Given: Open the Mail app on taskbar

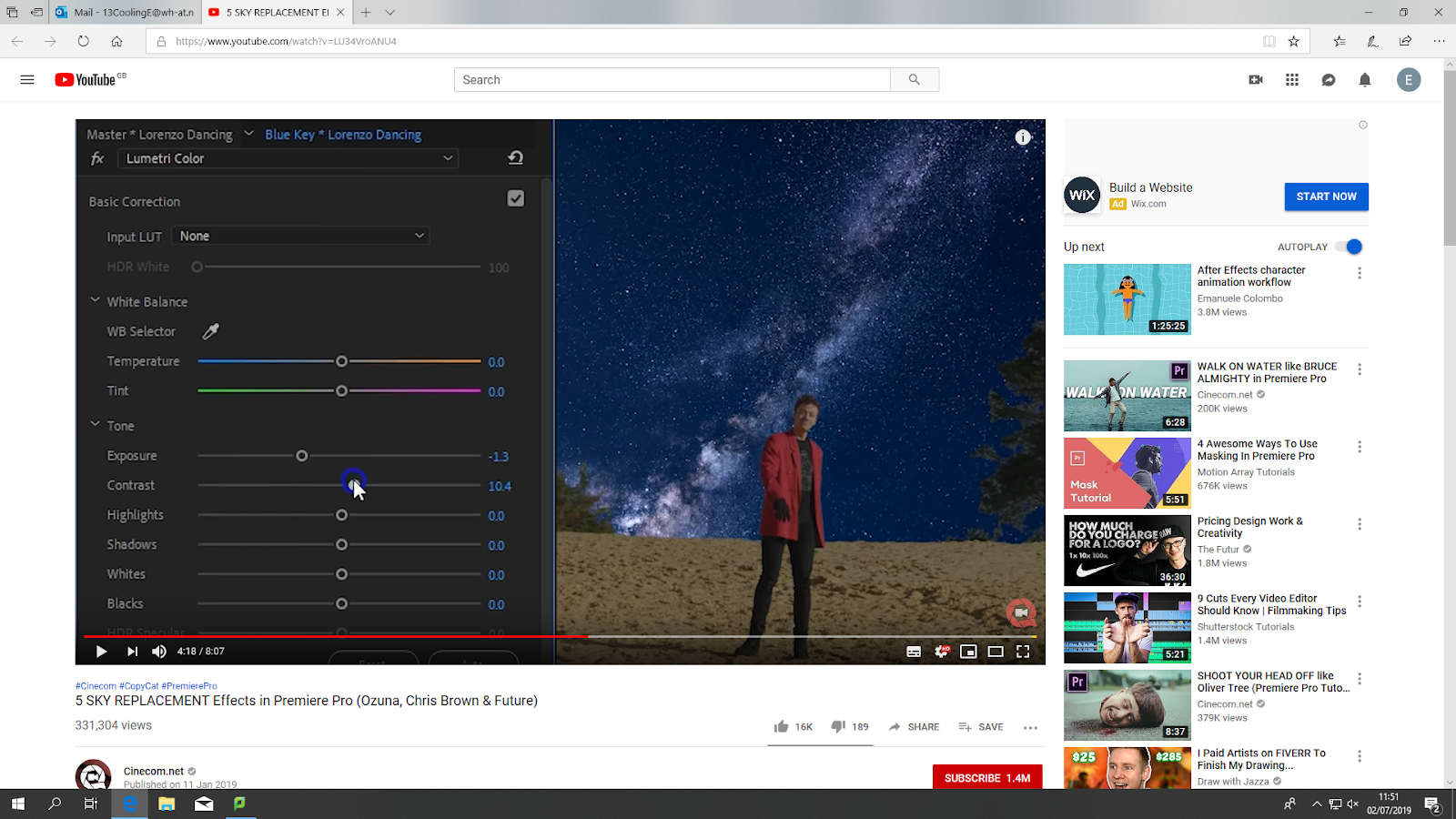Looking at the screenshot, I should click(204, 804).
